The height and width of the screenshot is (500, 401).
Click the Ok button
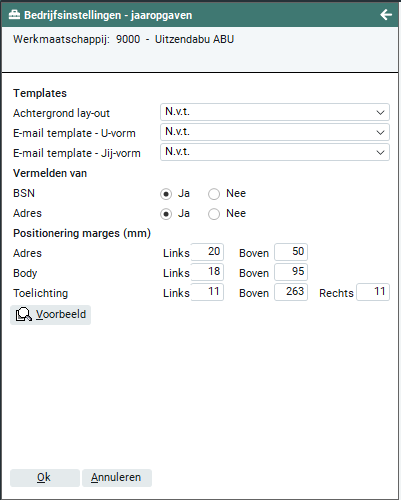pyautogui.click(x=45, y=478)
